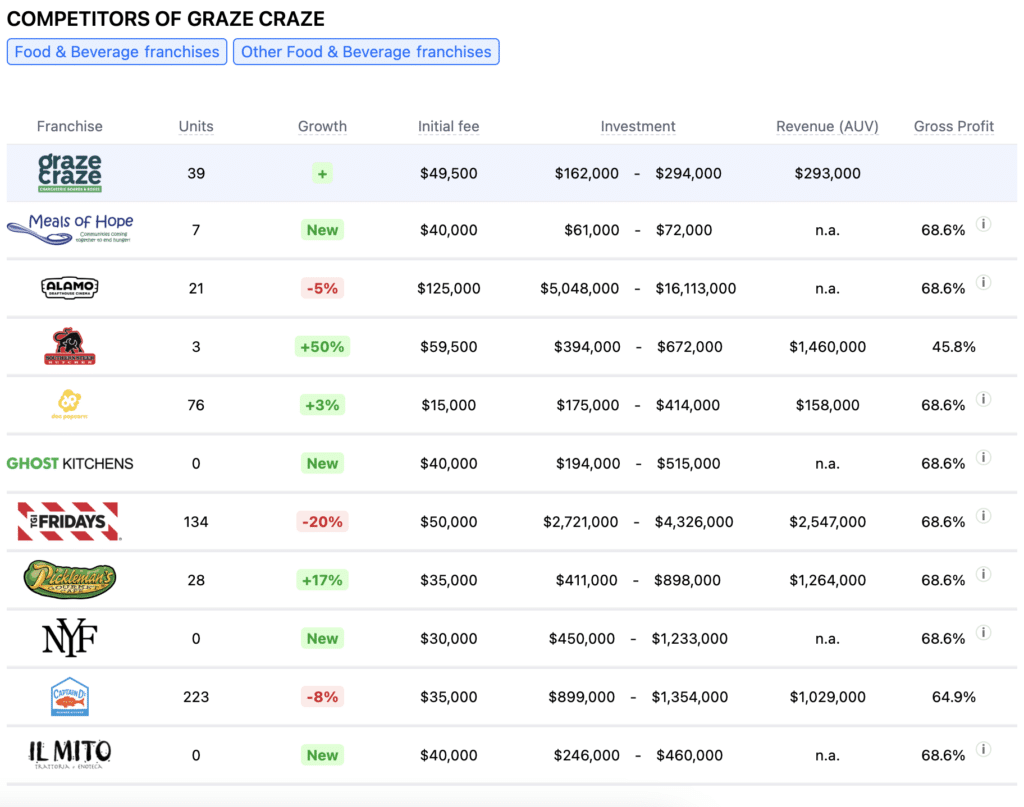Click the $16,113,000 investment value

point(696,288)
